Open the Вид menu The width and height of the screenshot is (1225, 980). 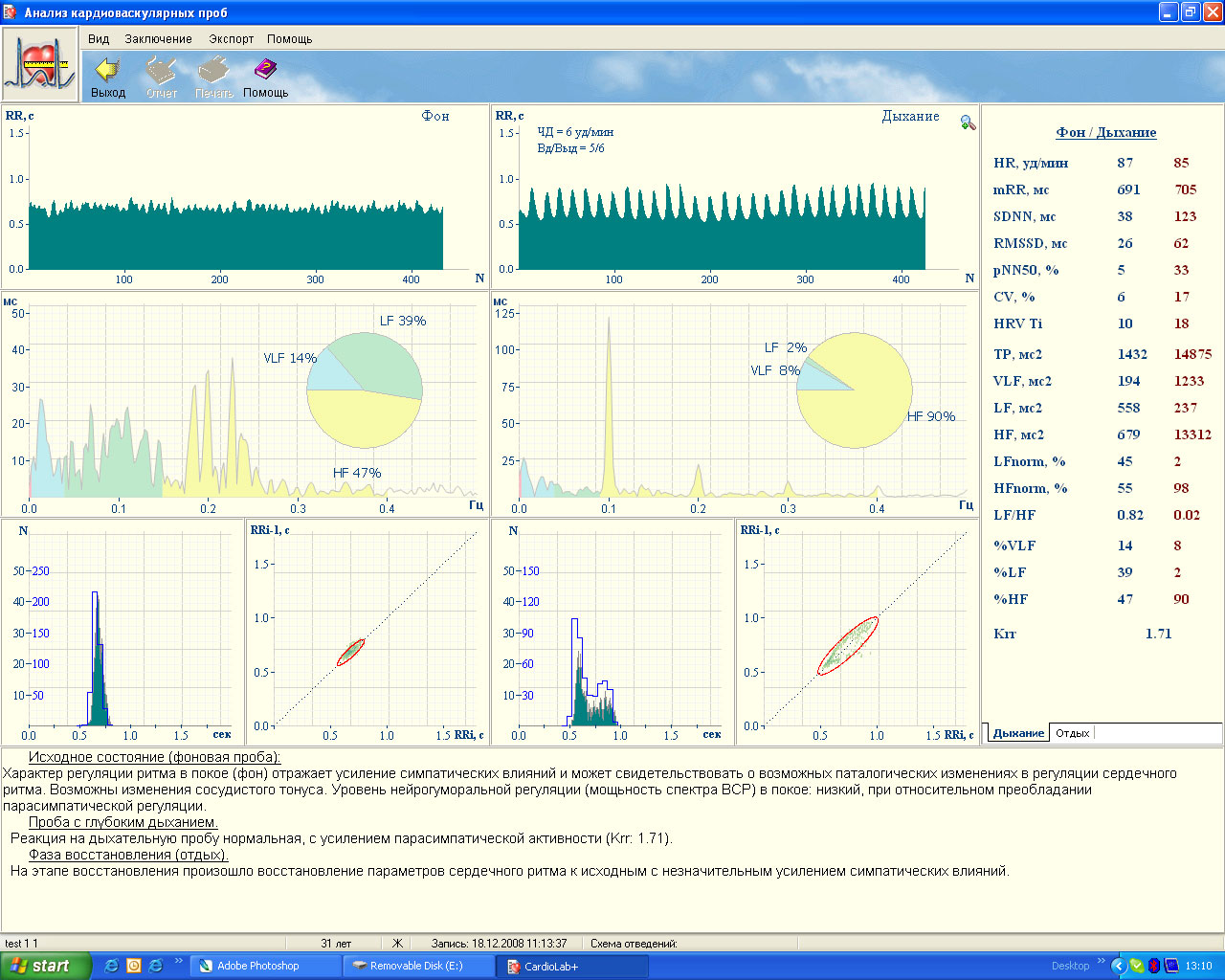click(x=99, y=39)
